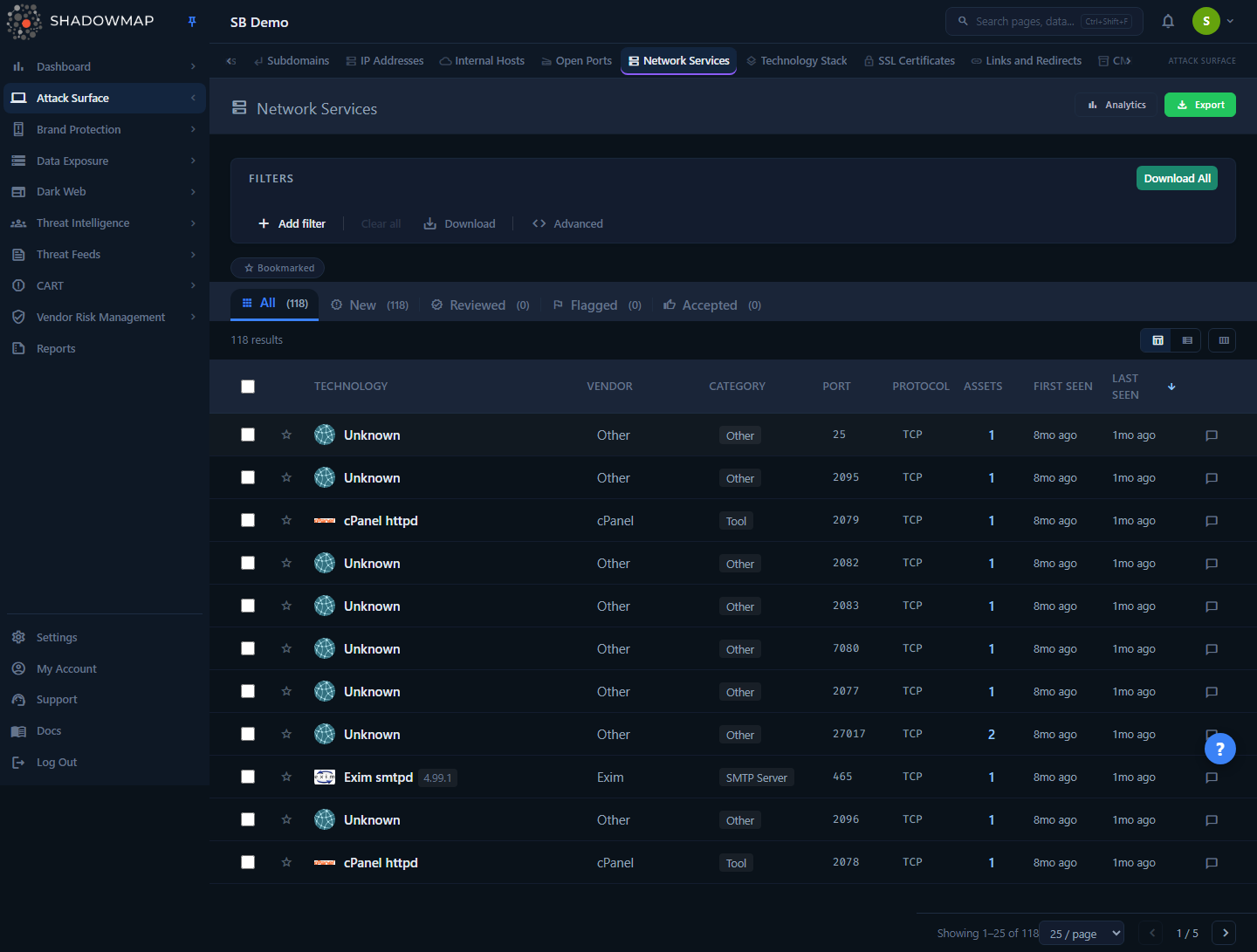Open Threat Feeds section
Viewport: 1257px width, 952px height.
[x=105, y=254]
